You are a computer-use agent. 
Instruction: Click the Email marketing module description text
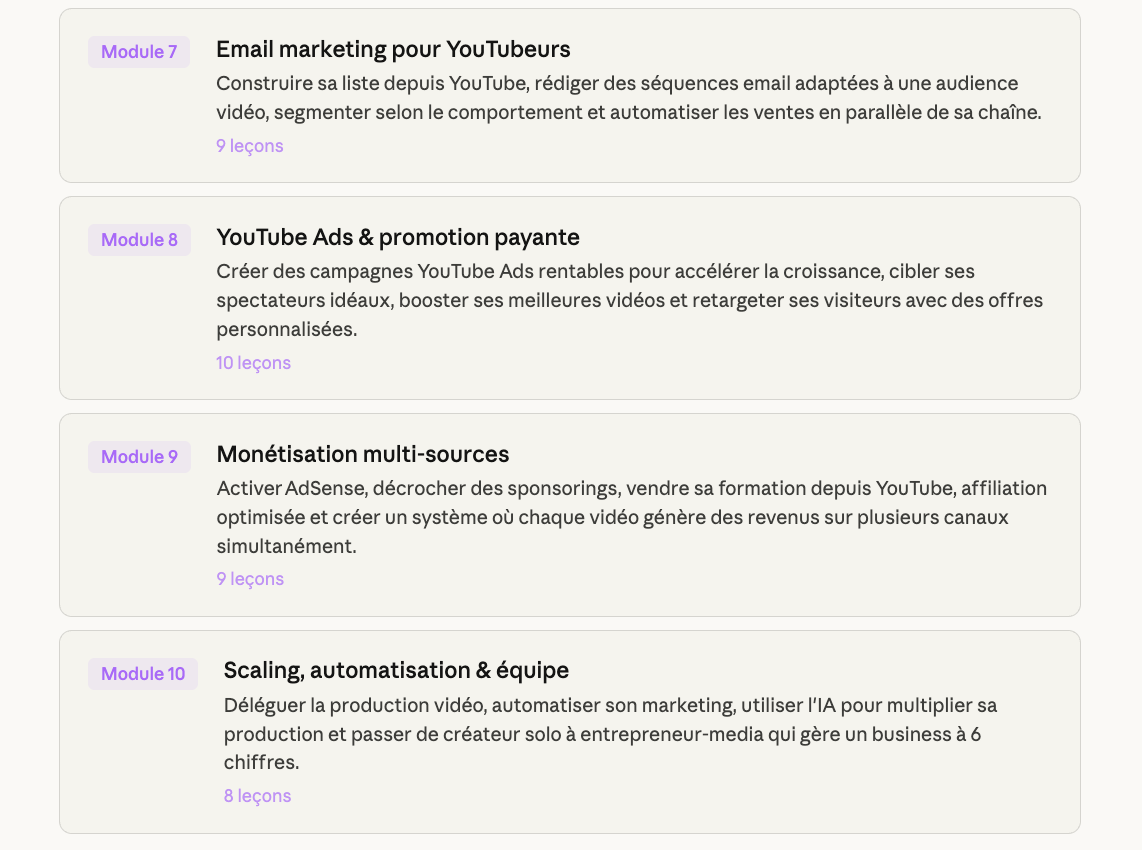coord(628,98)
